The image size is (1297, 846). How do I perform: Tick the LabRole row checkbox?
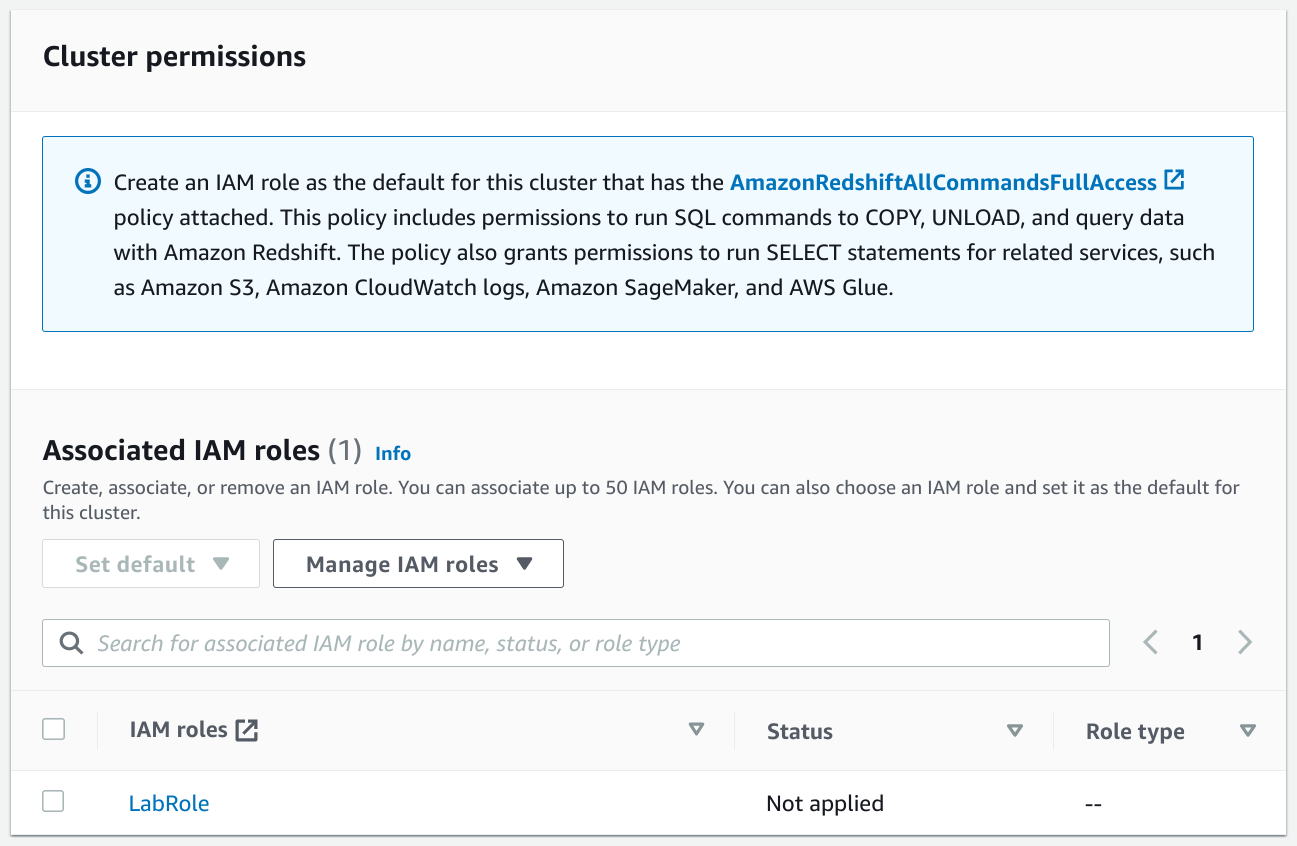pos(54,801)
